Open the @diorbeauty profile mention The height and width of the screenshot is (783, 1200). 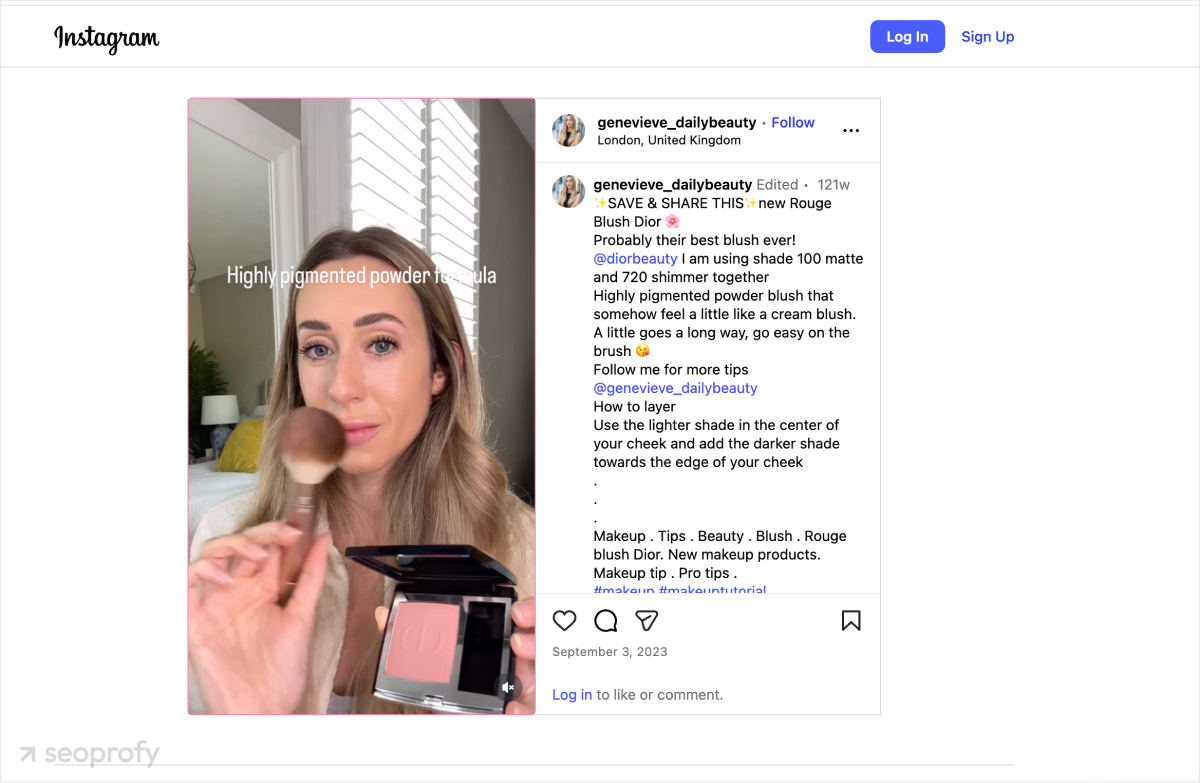point(636,258)
